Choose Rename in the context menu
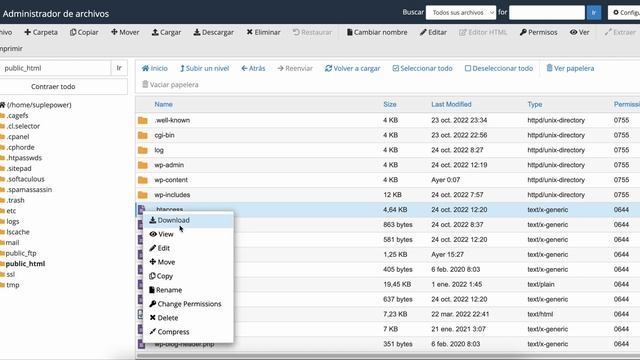Image resolution: width=640 pixels, height=360 pixels. click(x=188, y=290)
